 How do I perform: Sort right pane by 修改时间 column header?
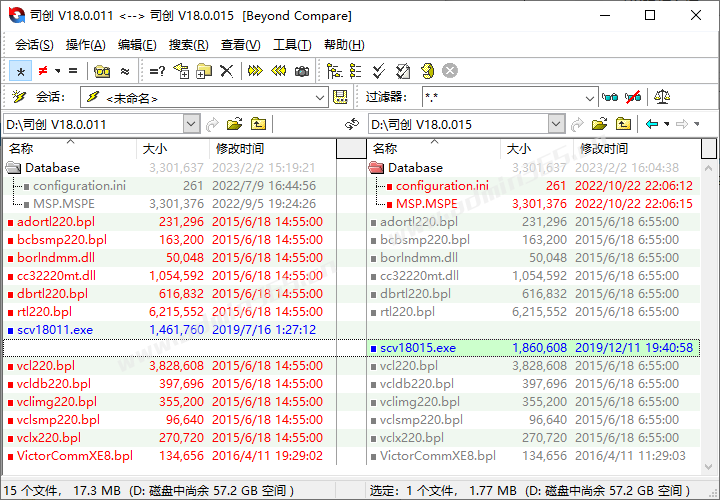(637, 149)
